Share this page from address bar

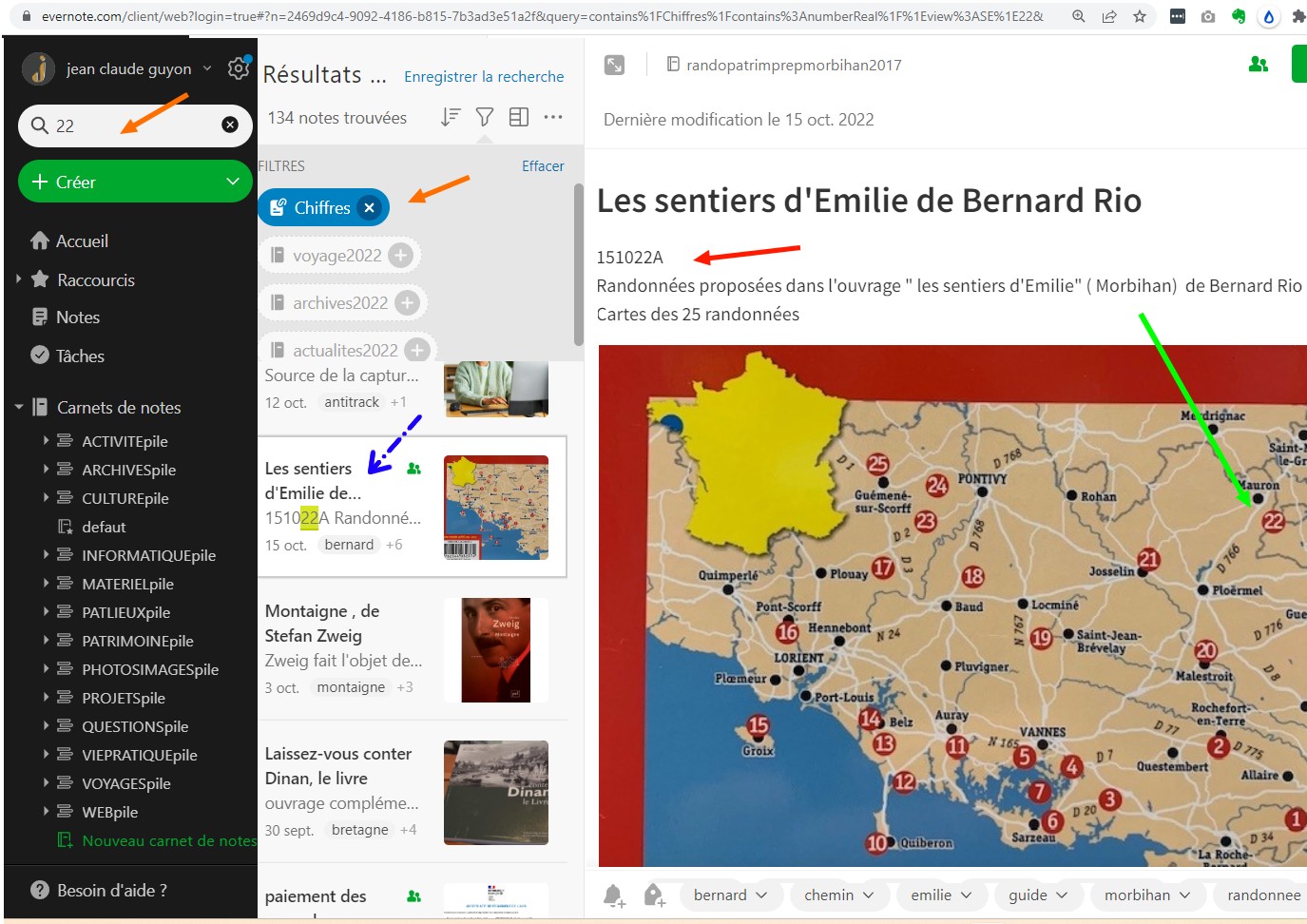click(x=1109, y=16)
